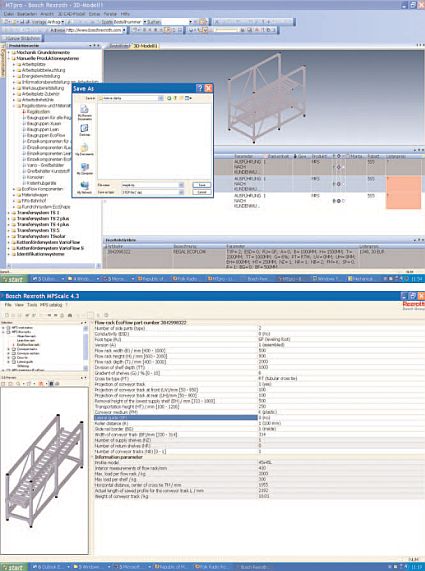
Task: Click the go Back icon in Save As
Action: [x=169, y=98]
